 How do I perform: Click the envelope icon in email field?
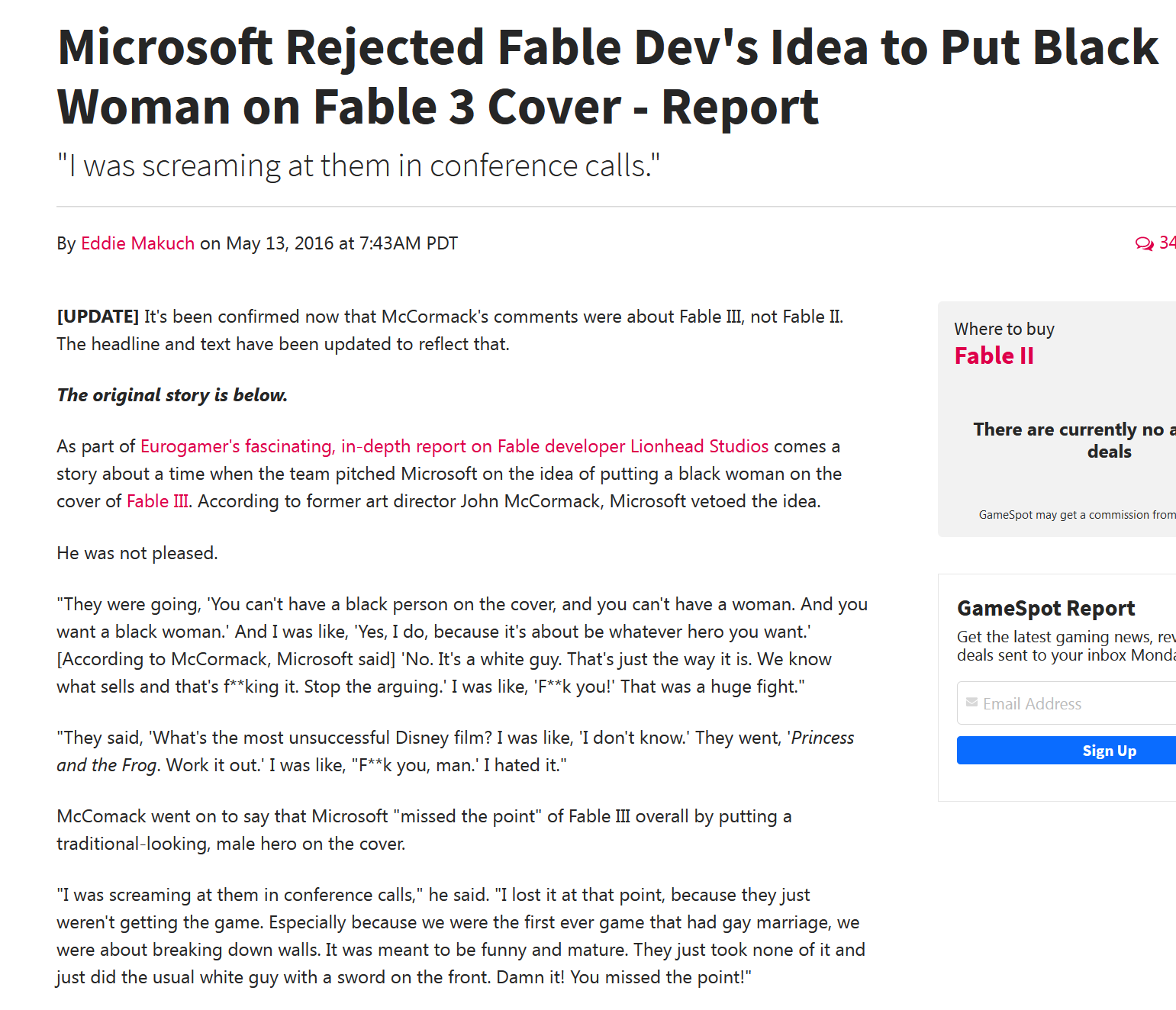971,703
